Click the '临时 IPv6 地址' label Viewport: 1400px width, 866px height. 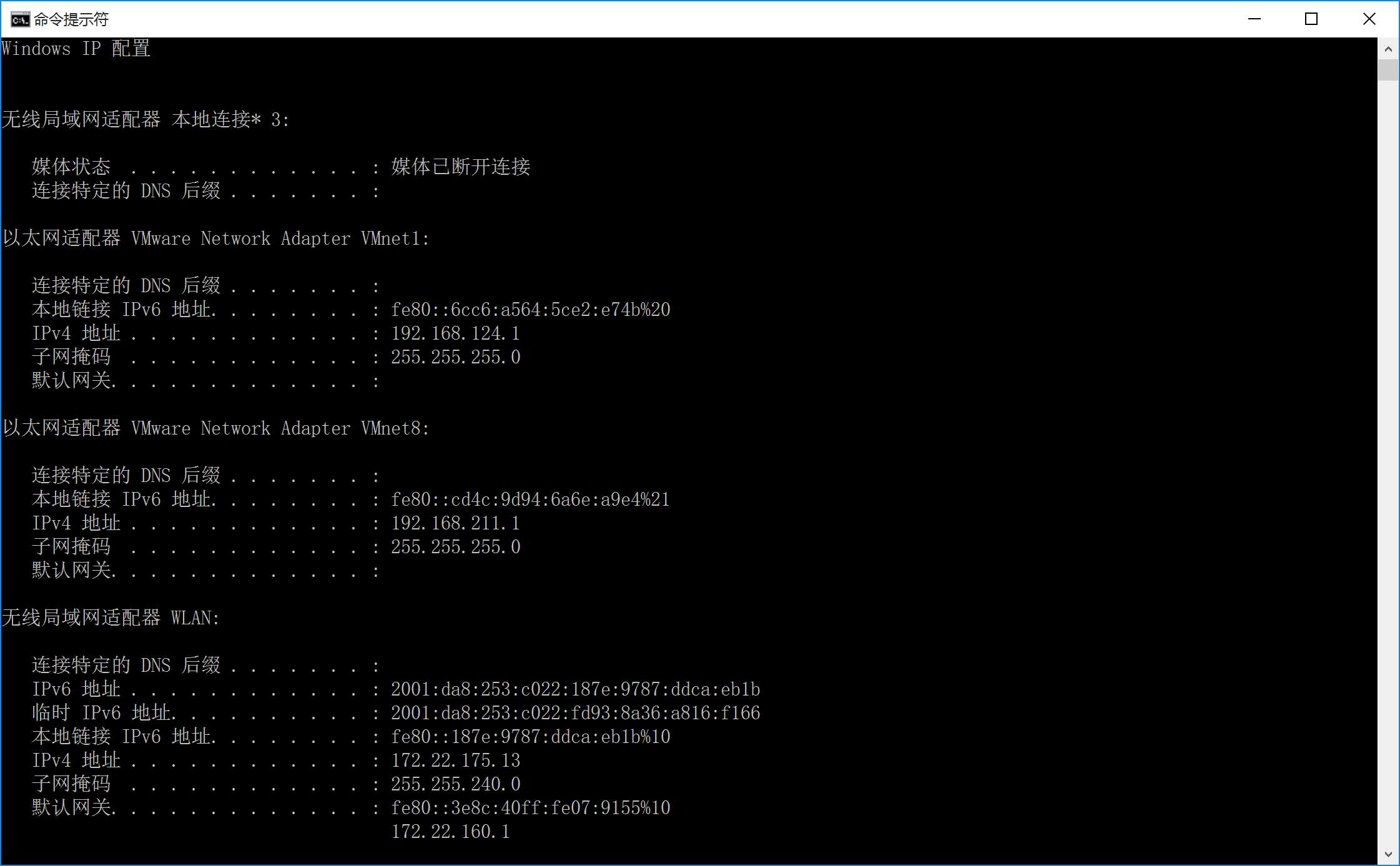(102, 713)
